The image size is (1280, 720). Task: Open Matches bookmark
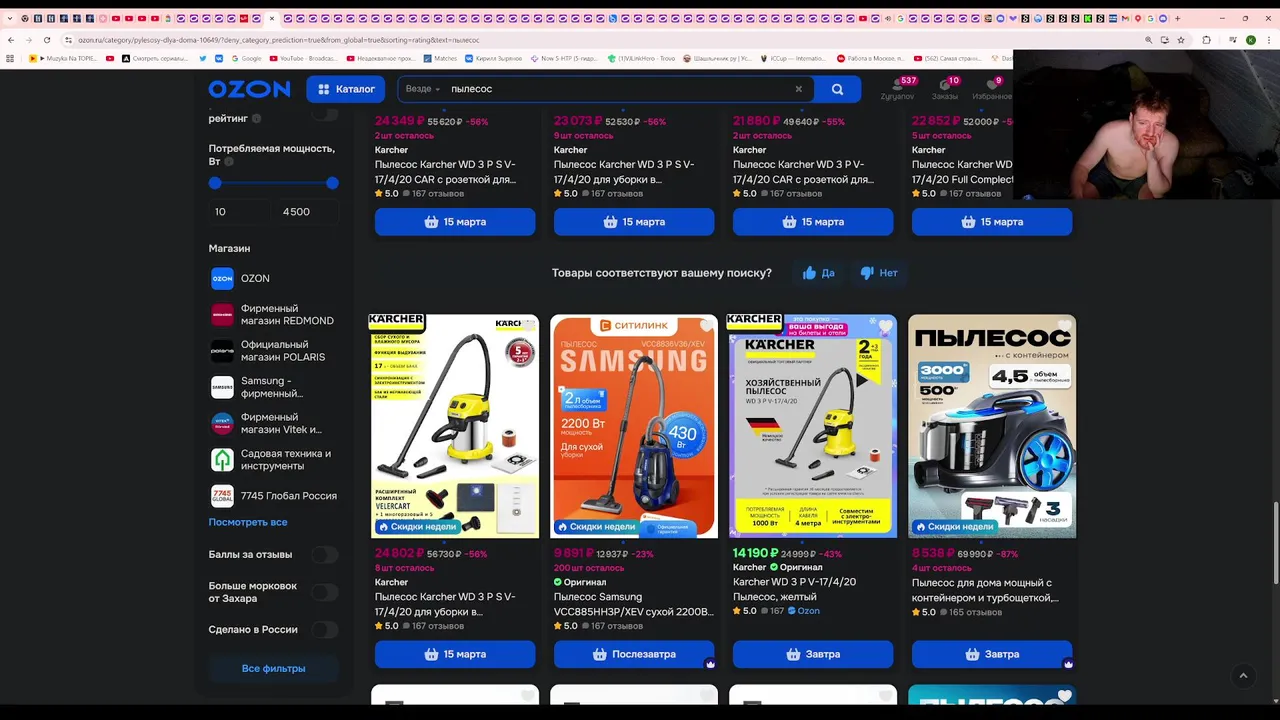click(x=441, y=58)
